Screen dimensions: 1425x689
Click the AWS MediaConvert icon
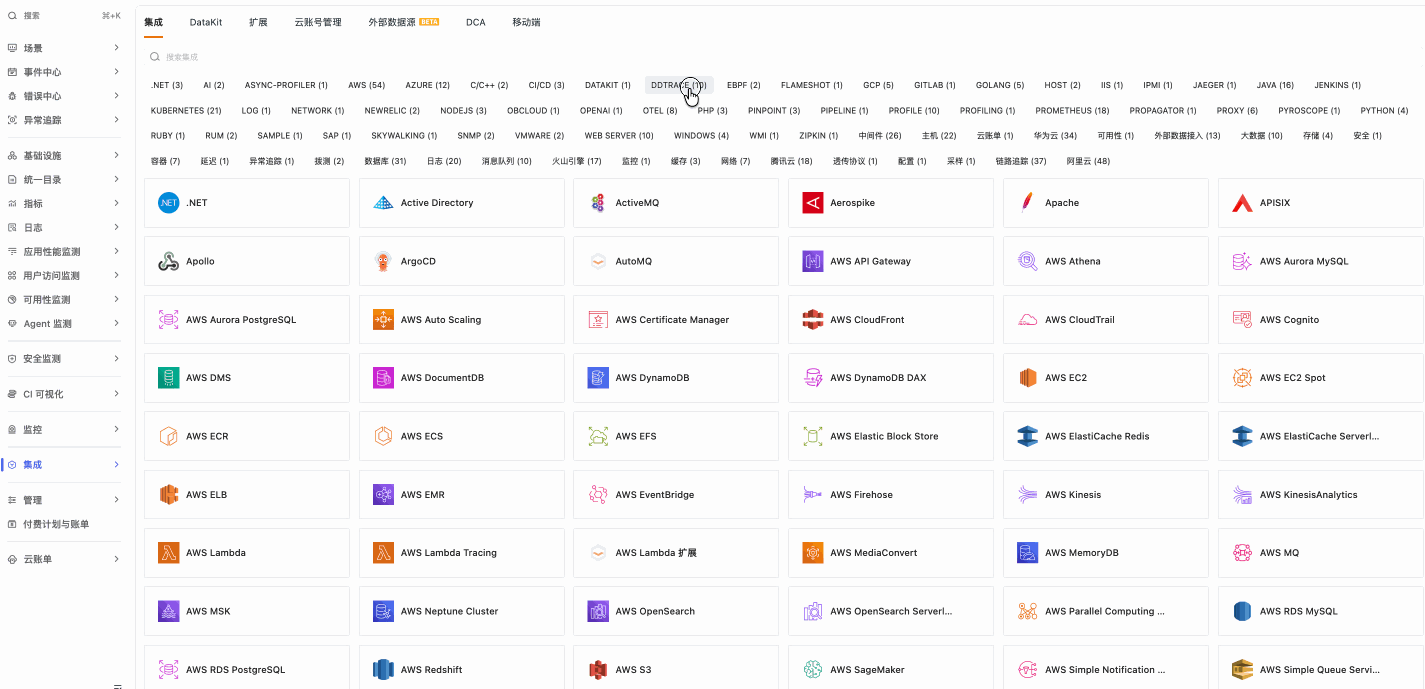tap(813, 553)
